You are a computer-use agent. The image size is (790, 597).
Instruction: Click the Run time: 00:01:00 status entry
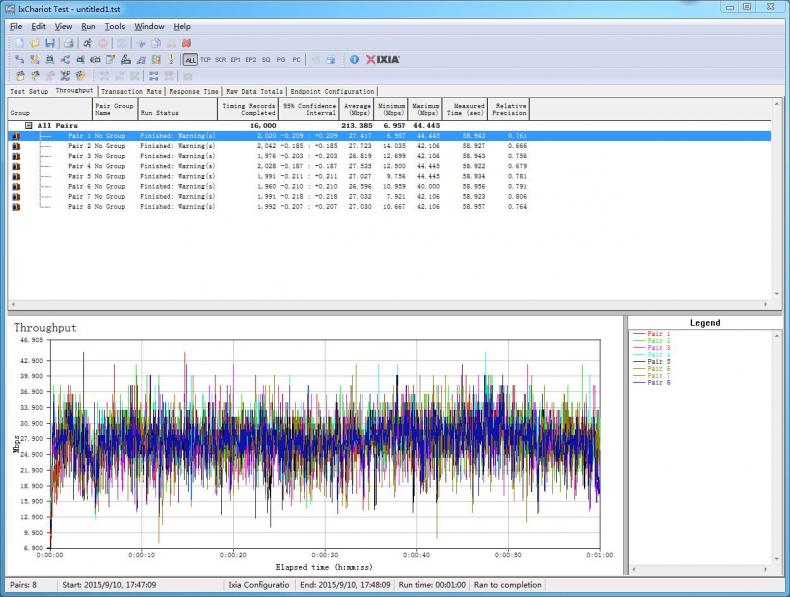click(x=432, y=585)
